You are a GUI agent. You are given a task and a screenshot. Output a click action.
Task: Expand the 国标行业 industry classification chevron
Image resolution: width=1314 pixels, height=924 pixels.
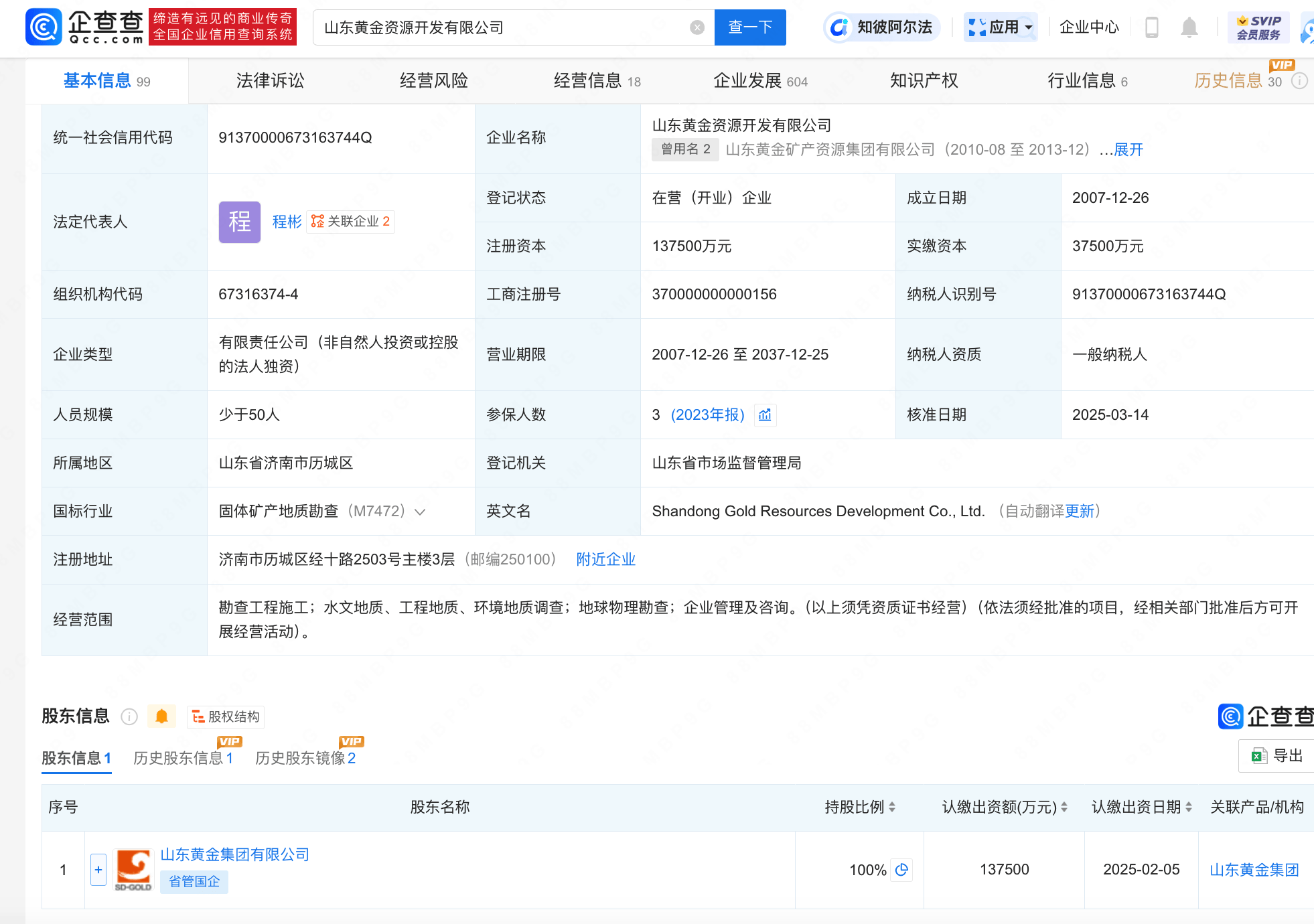tap(421, 512)
